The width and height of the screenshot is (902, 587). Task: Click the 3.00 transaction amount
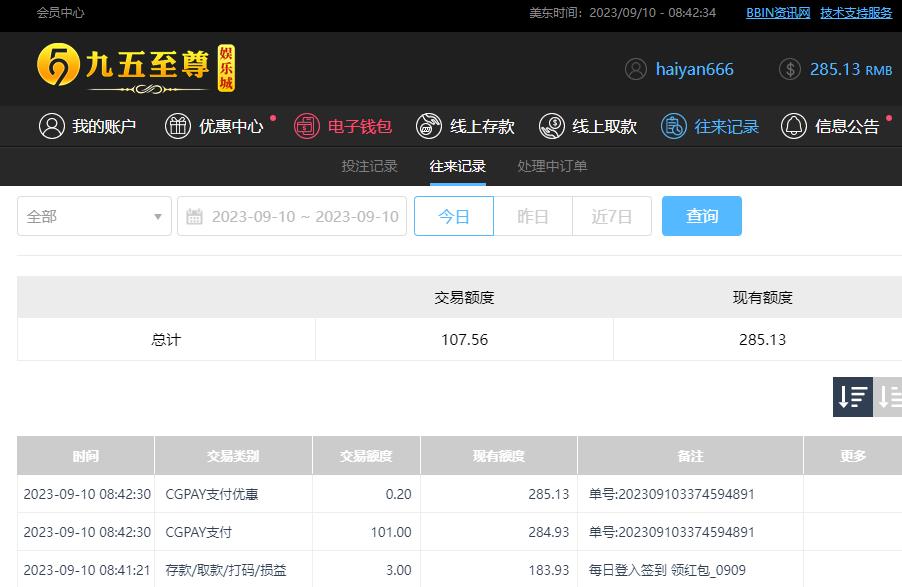[399, 570]
